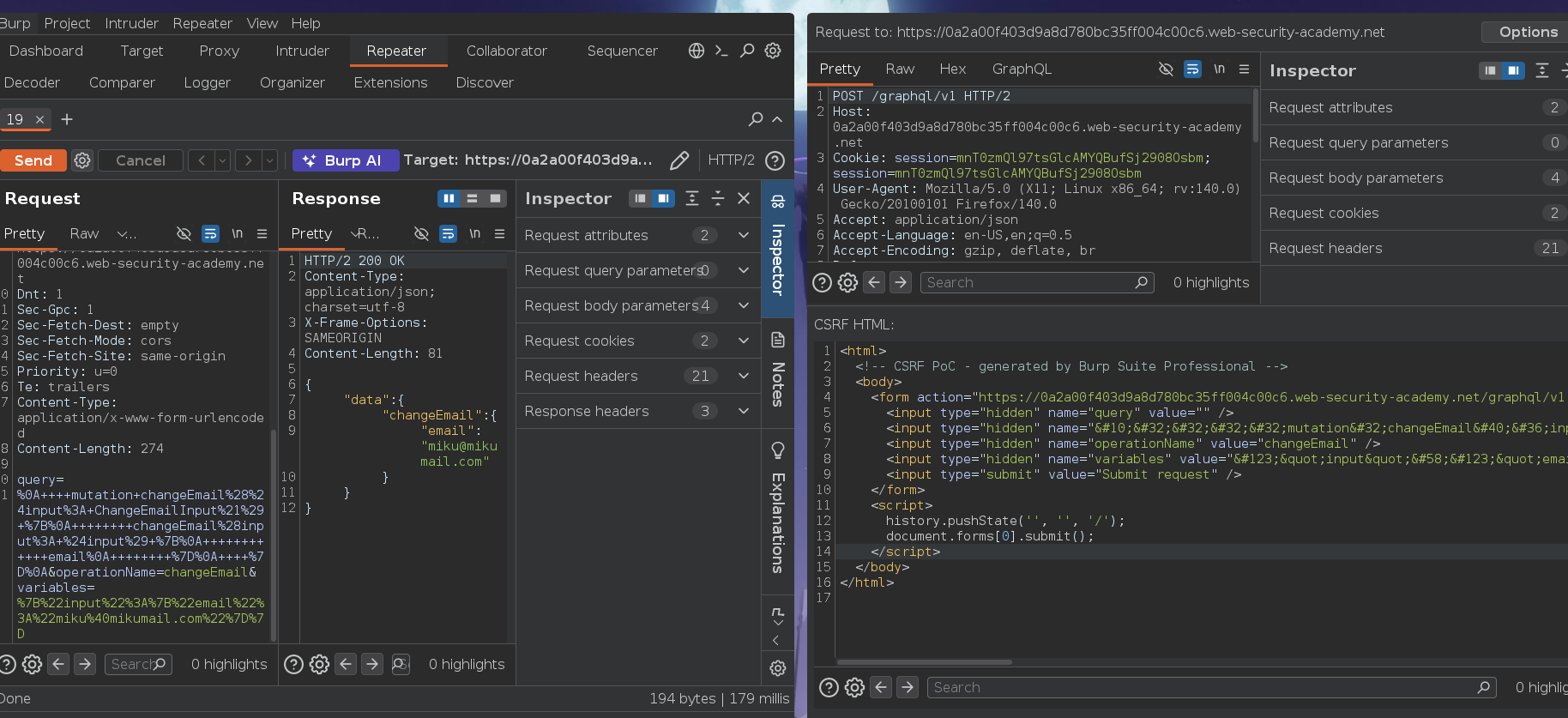Toggle show newline characters in Request panel
Screen dimensions: 1568x718
tap(237, 233)
